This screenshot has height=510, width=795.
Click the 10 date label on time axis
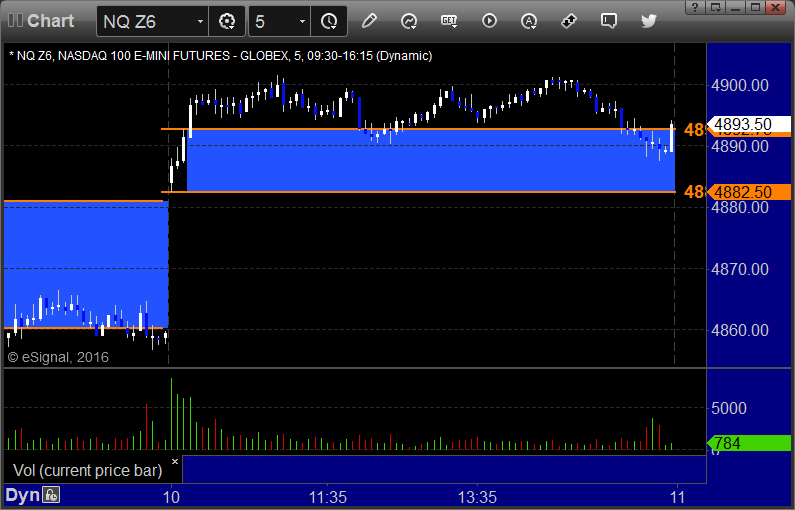[x=171, y=497]
